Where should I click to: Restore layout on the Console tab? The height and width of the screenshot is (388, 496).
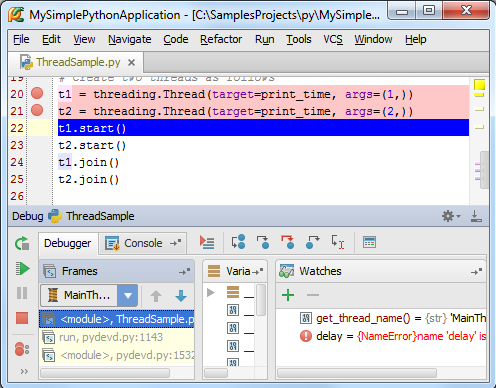[x=175, y=243]
